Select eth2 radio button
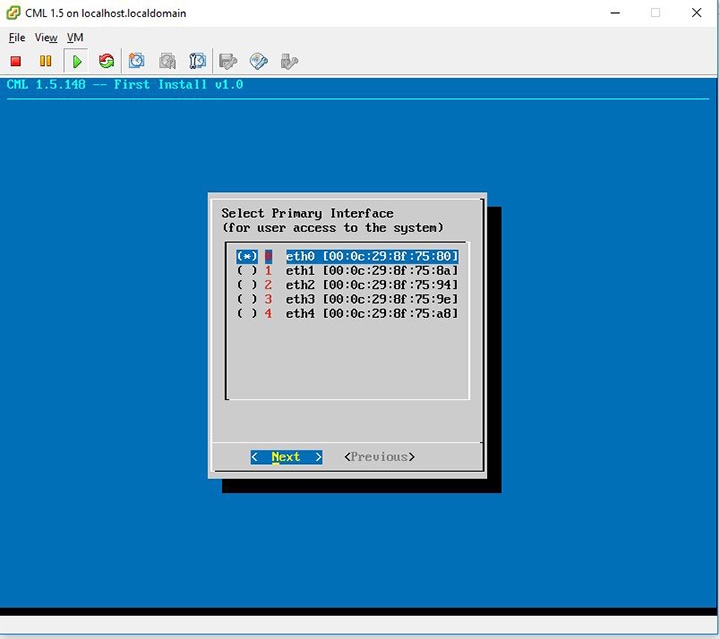Viewport: 720px width, 639px height. click(x=247, y=285)
